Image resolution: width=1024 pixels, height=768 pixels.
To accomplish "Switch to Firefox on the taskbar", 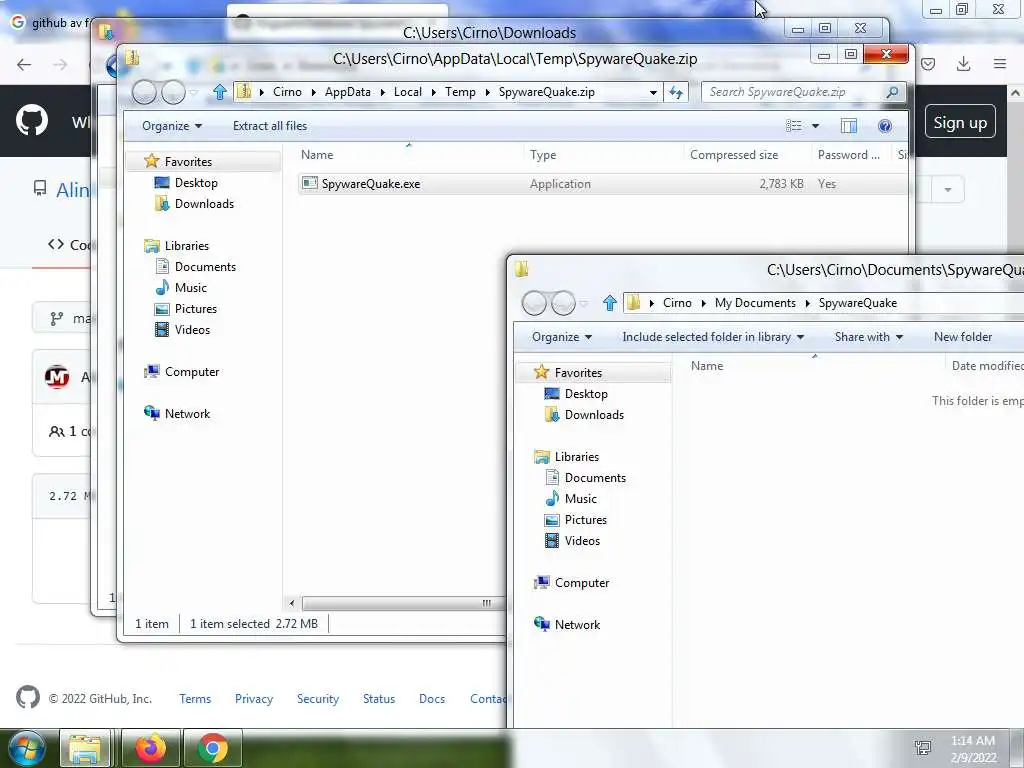I will (x=150, y=748).
